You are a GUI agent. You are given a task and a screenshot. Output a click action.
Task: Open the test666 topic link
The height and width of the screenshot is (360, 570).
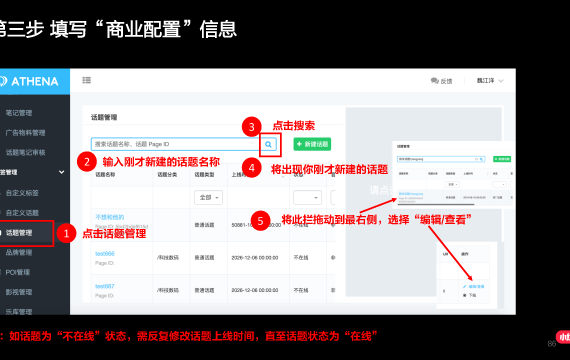(105, 253)
